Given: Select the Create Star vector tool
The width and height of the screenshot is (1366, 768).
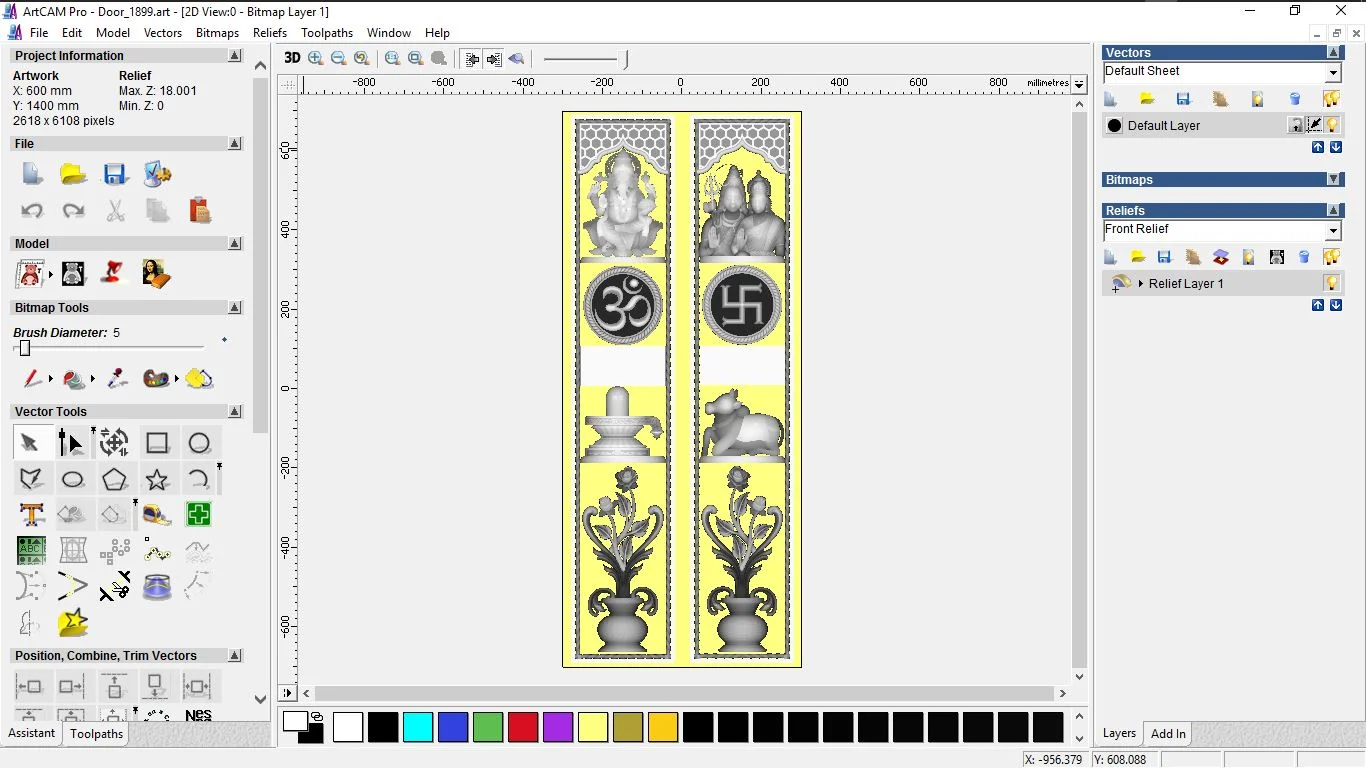Looking at the screenshot, I should pos(157,480).
